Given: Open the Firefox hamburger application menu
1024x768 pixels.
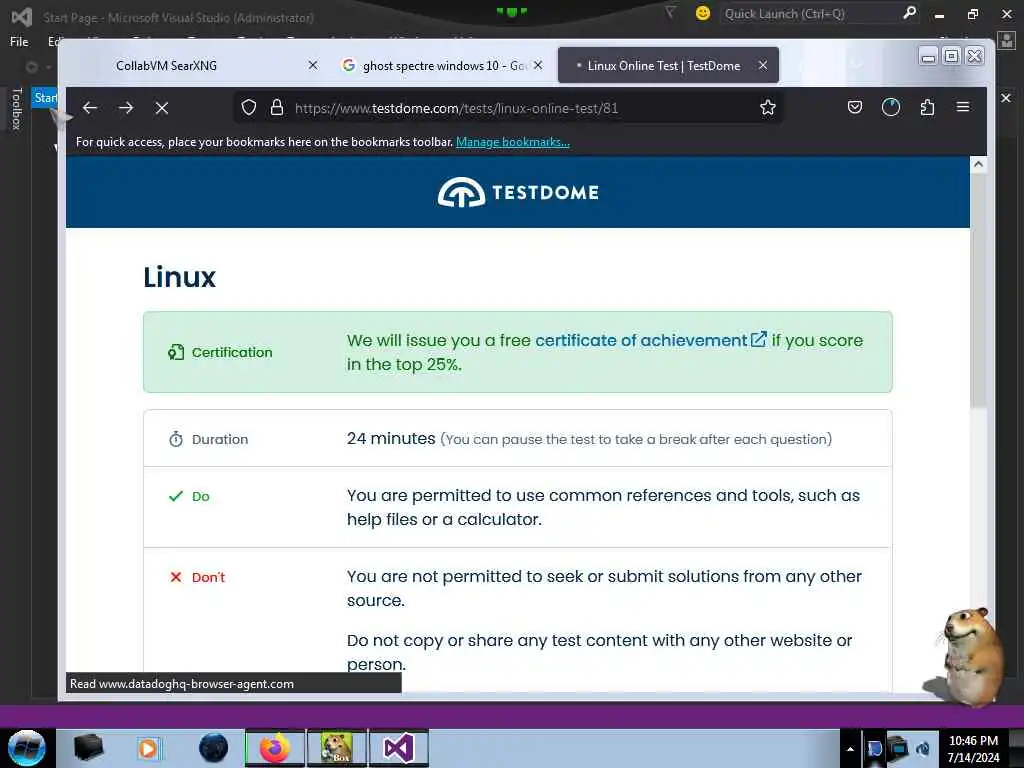Looking at the screenshot, I should (x=963, y=107).
